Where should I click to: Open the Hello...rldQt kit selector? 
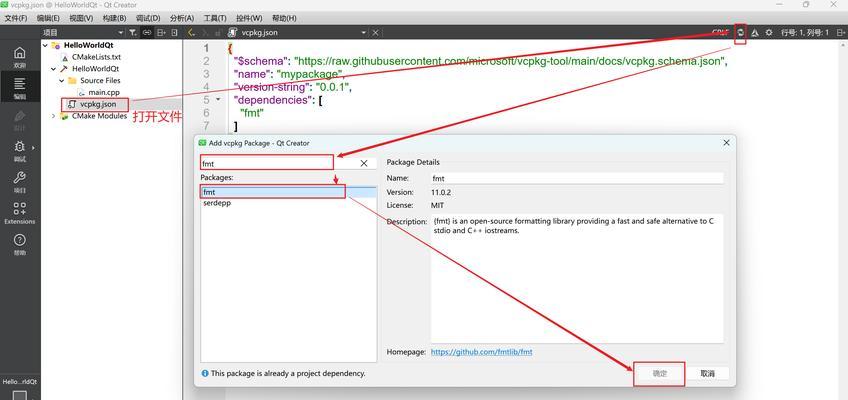[19, 382]
